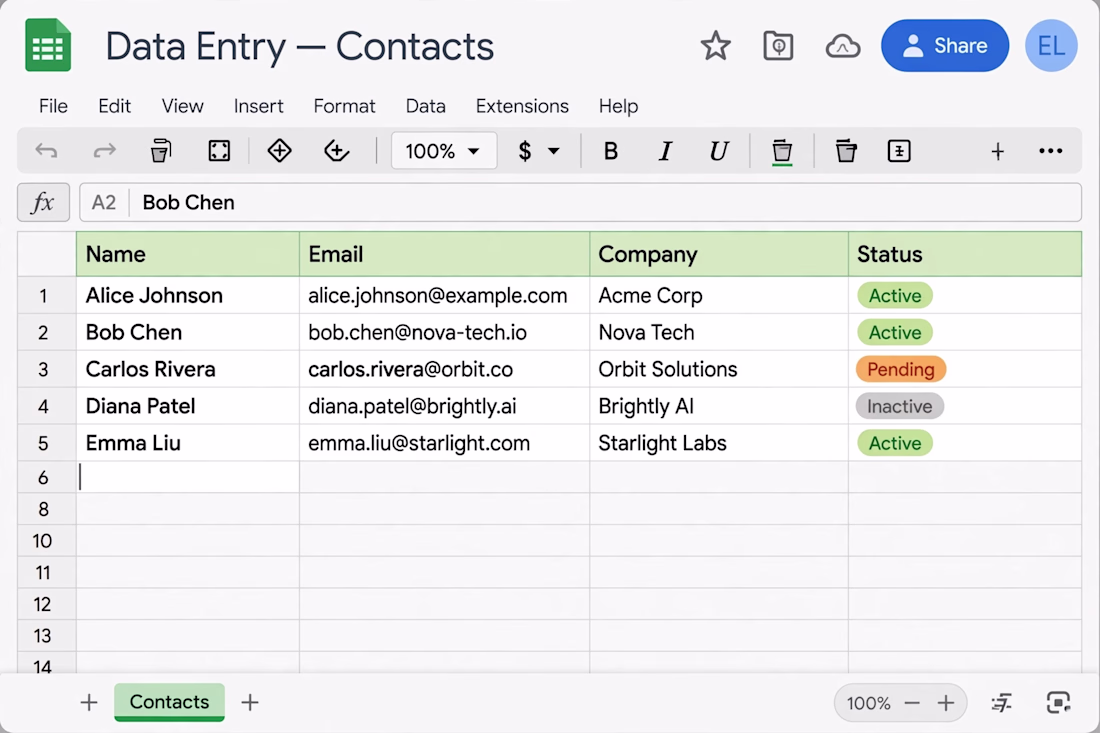Click the plus button left of the Contacts tab

tap(89, 702)
